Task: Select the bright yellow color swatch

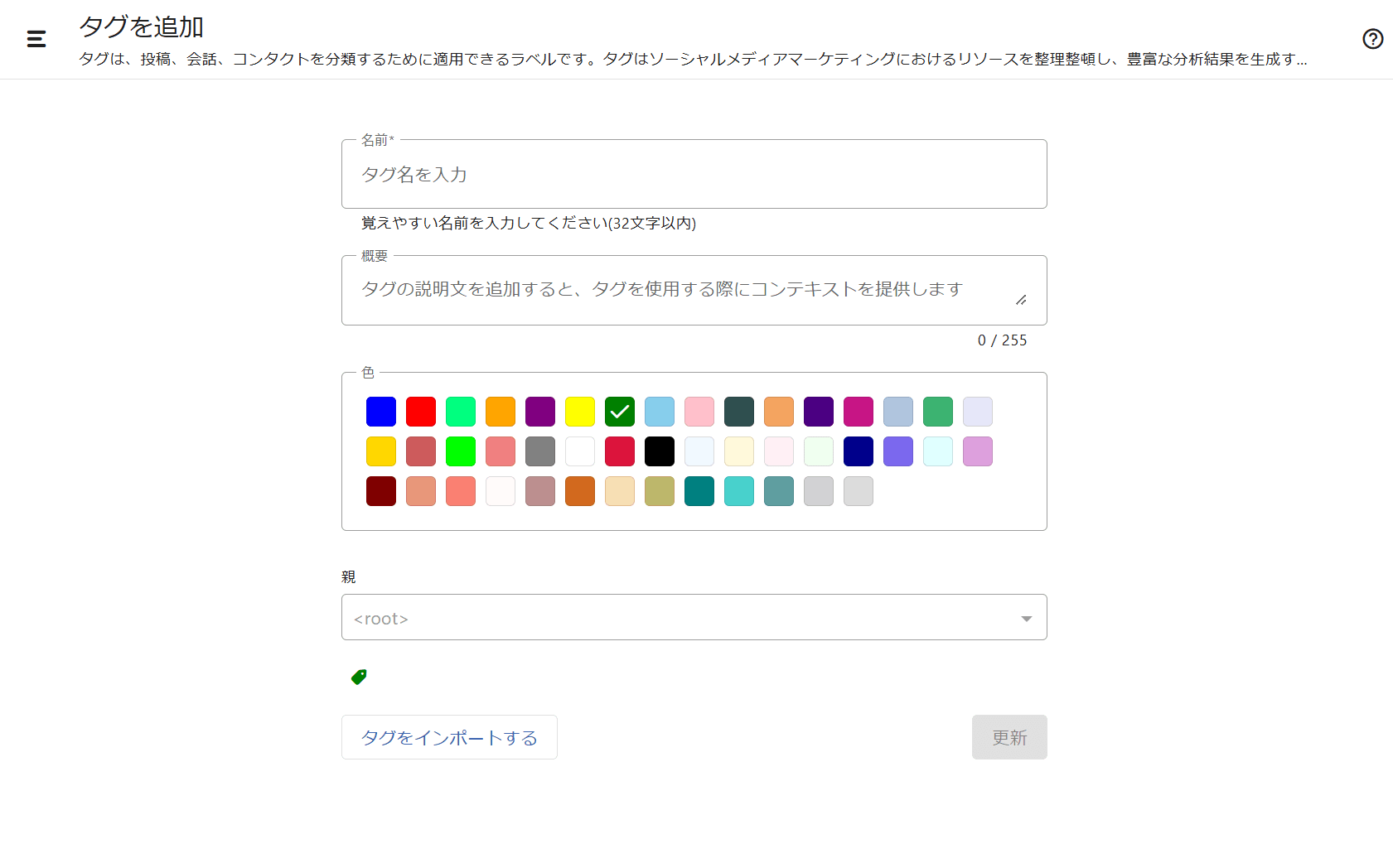Action: (580, 412)
